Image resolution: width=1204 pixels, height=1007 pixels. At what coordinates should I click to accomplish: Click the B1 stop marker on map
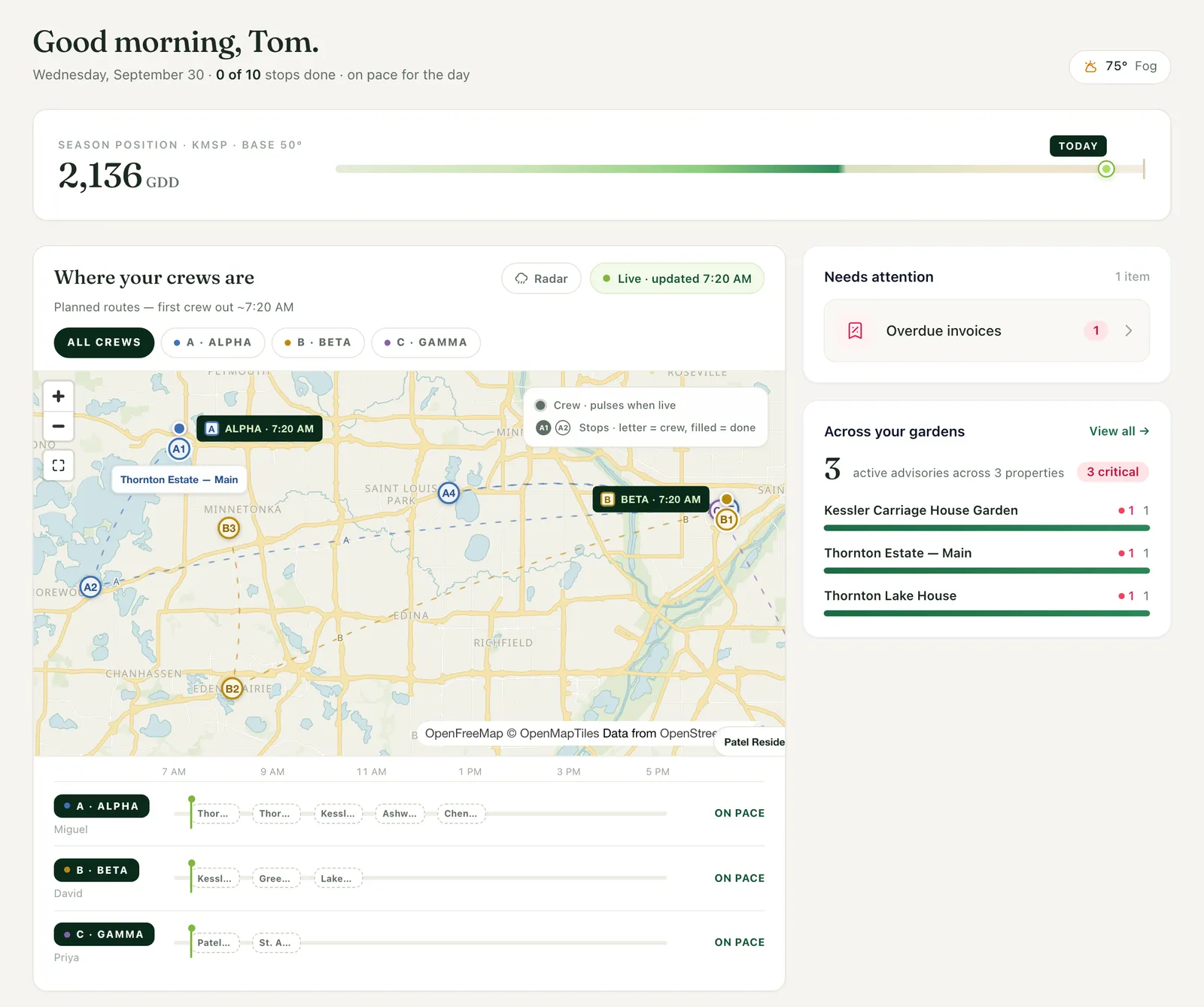click(x=726, y=519)
